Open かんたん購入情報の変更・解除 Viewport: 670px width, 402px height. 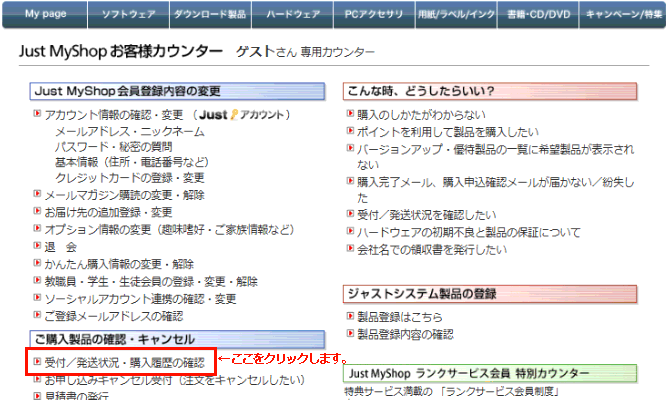point(119,264)
